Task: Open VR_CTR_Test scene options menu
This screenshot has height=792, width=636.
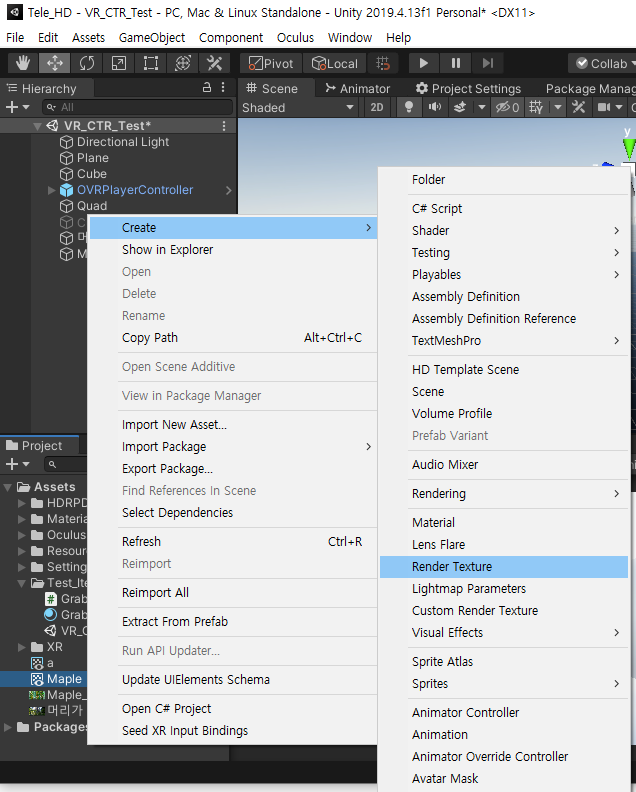Action: point(224,126)
